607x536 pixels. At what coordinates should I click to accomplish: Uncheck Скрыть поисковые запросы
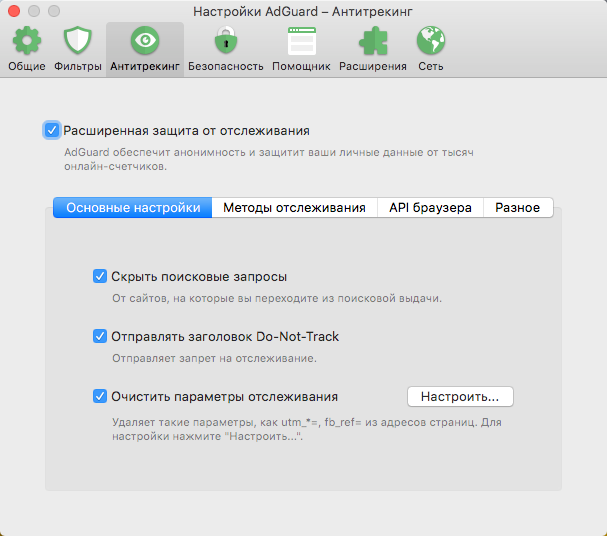(100, 276)
